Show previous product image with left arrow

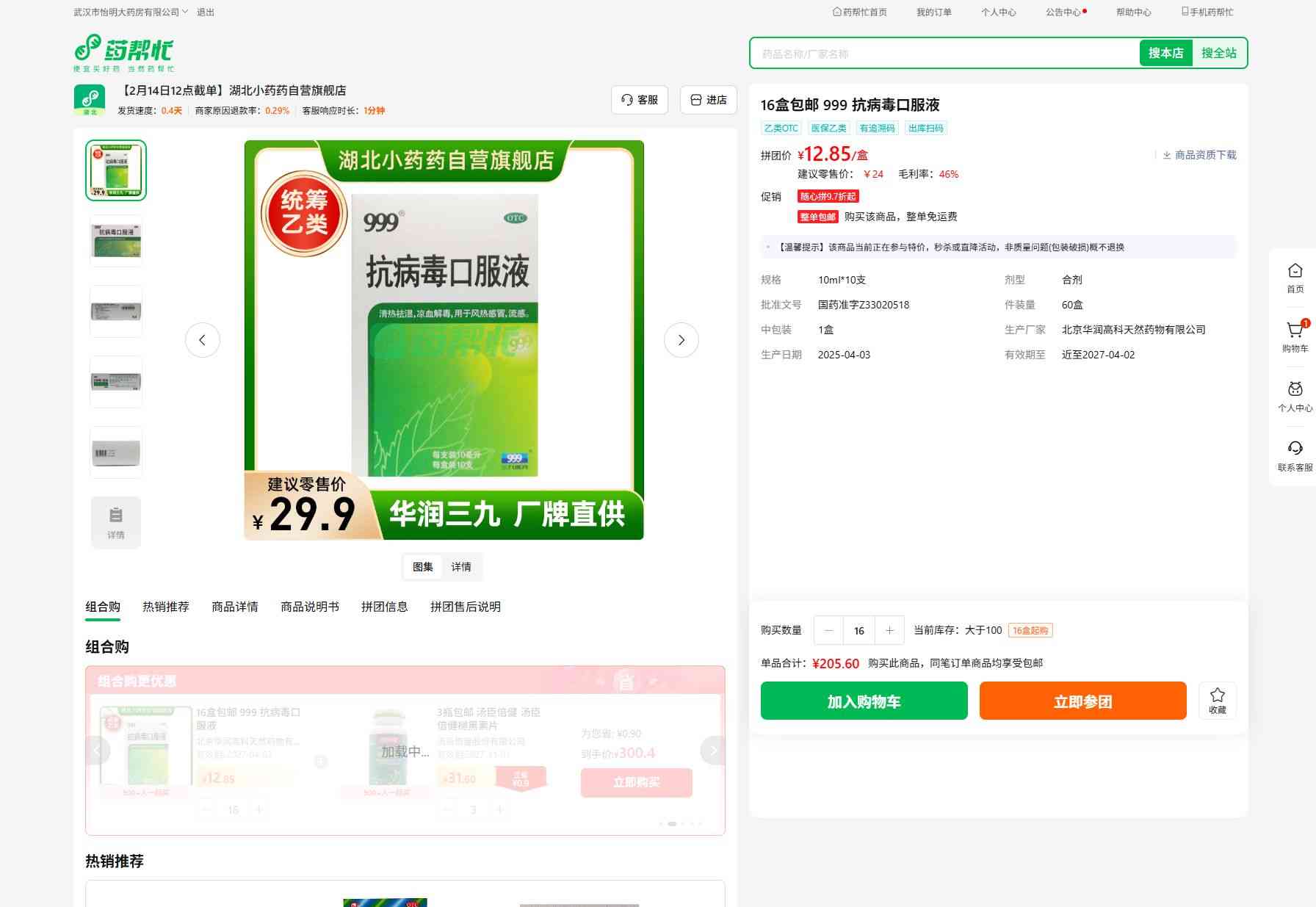click(x=203, y=340)
